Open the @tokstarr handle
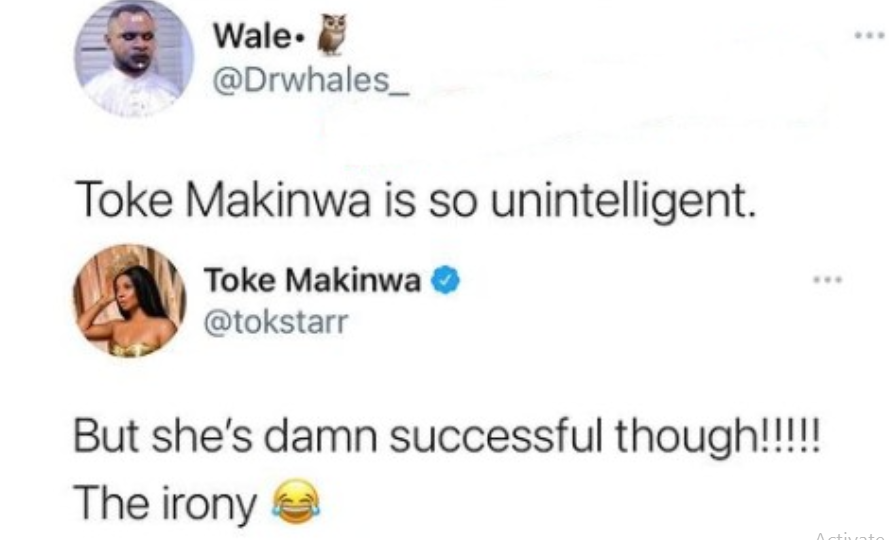This screenshot has height=540, width=889. pyautogui.click(x=276, y=323)
